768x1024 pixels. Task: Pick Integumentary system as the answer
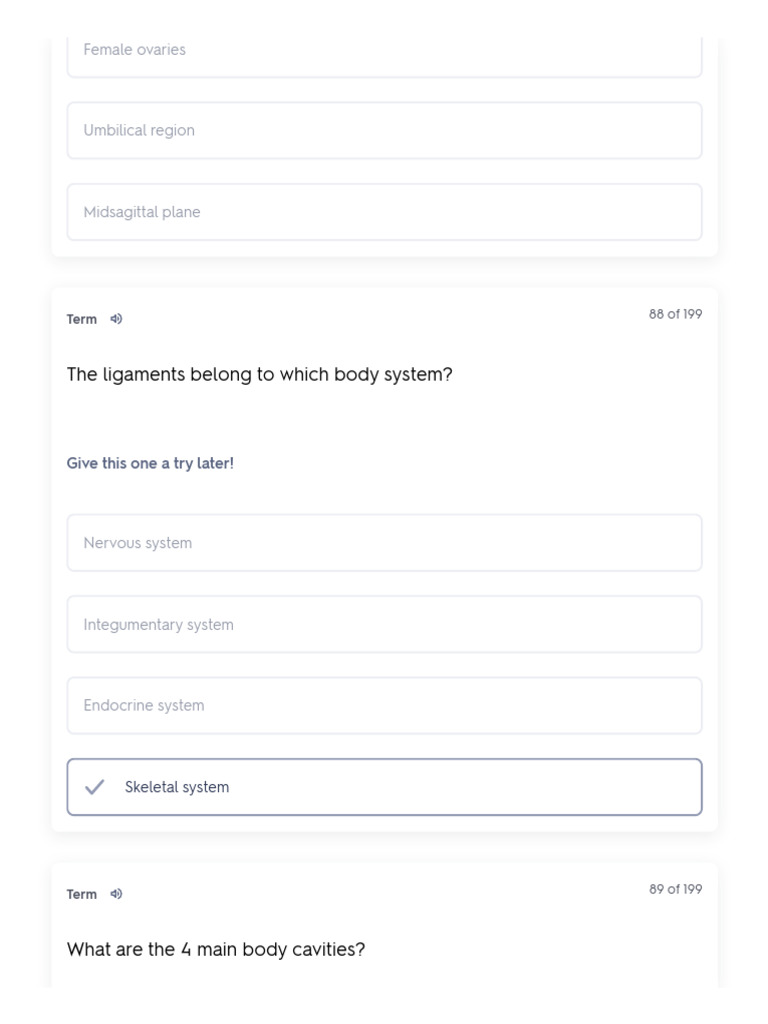point(384,624)
